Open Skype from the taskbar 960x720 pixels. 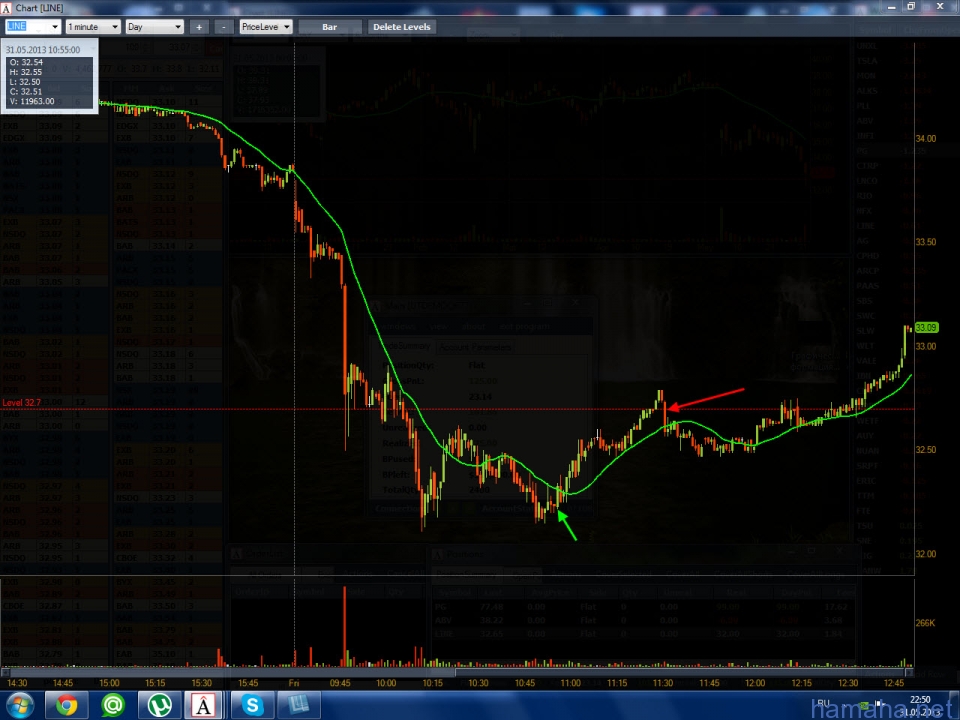(251, 705)
